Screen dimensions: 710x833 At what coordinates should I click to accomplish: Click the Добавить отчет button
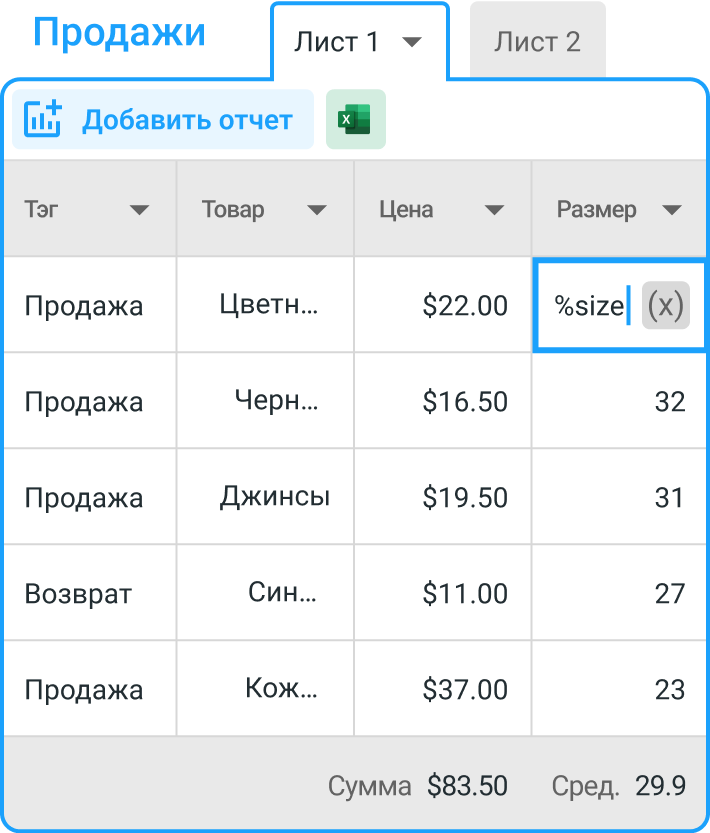[163, 119]
